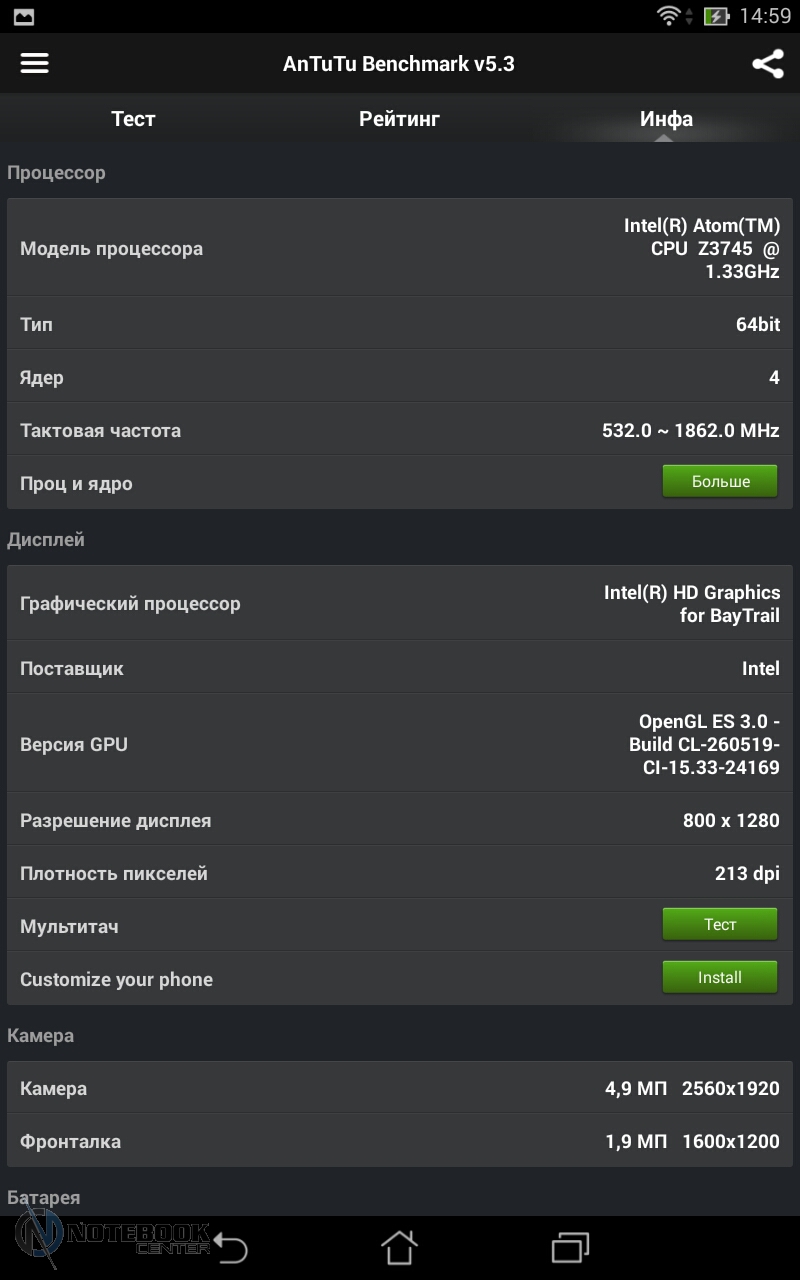Viewport: 800px width, 1280px height.
Task: Tap the battery charging status icon
Action: pyautogui.click(x=716, y=16)
